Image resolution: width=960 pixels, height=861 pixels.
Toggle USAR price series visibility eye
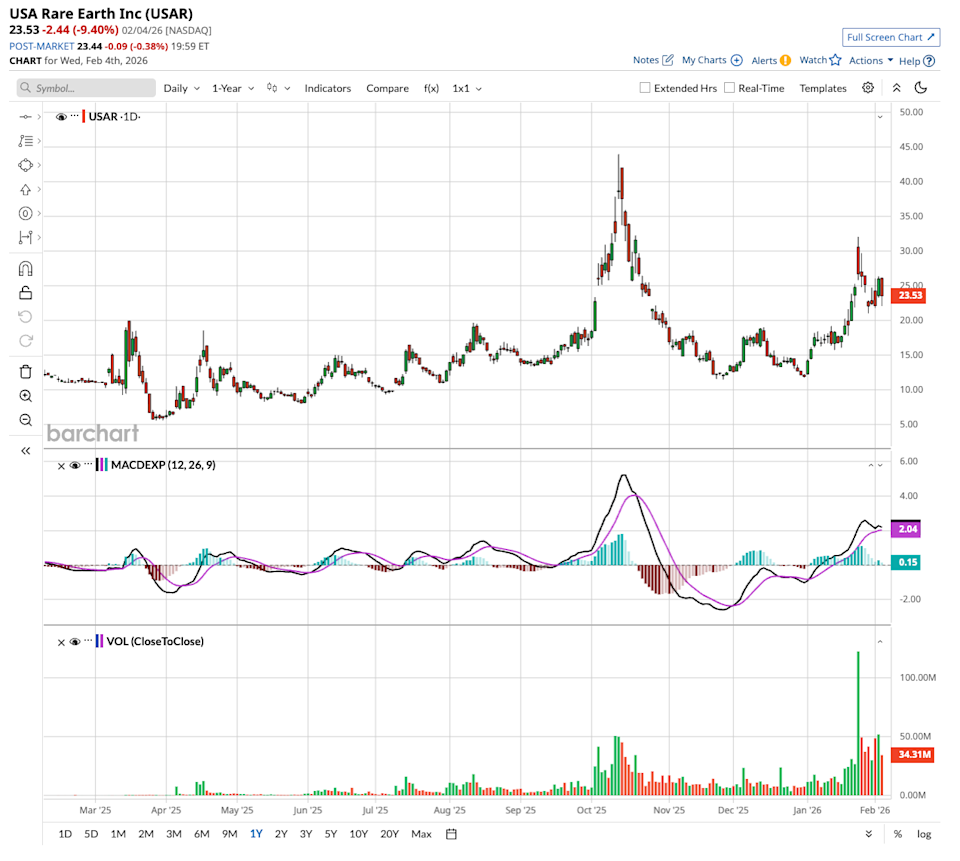(x=61, y=116)
